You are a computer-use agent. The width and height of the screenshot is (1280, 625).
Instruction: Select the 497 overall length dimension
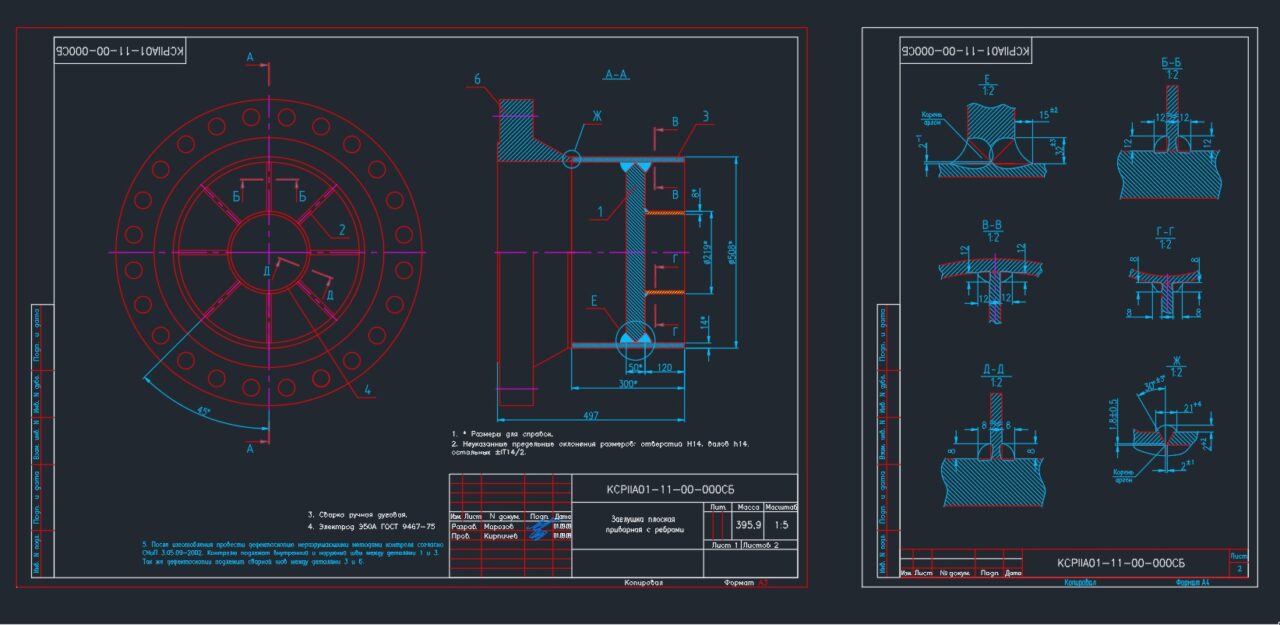click(591, 415)
